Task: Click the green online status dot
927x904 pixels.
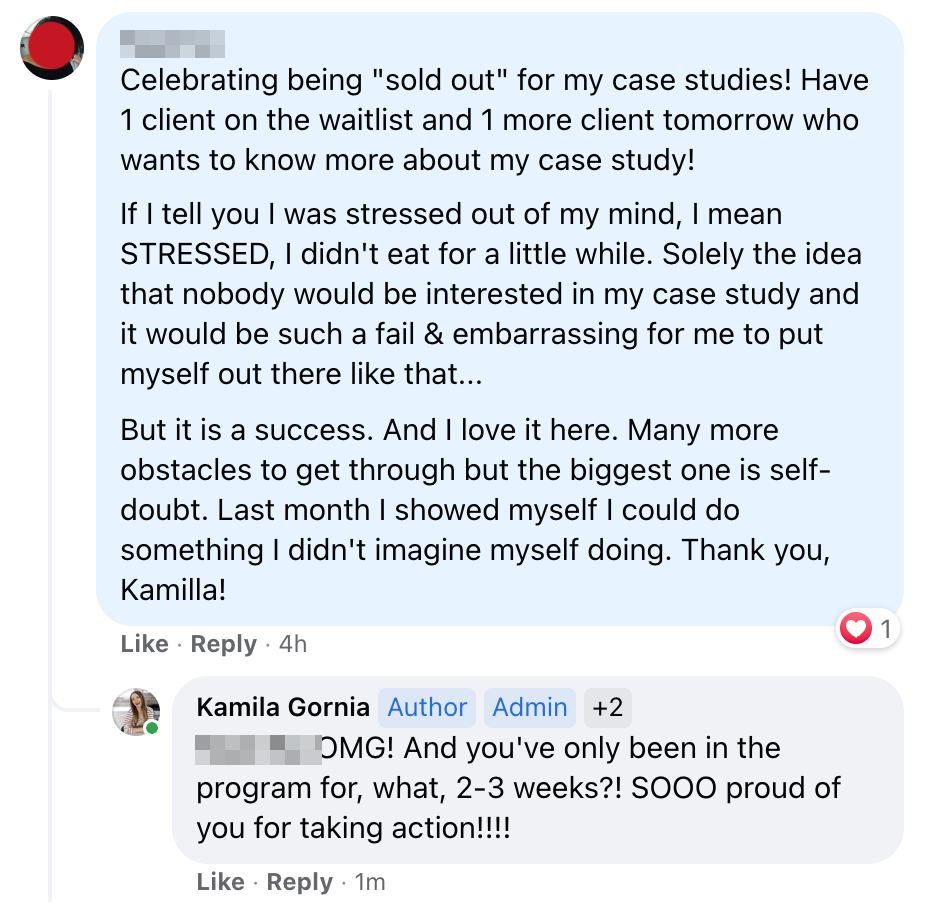Action: [x=152, y=728]
